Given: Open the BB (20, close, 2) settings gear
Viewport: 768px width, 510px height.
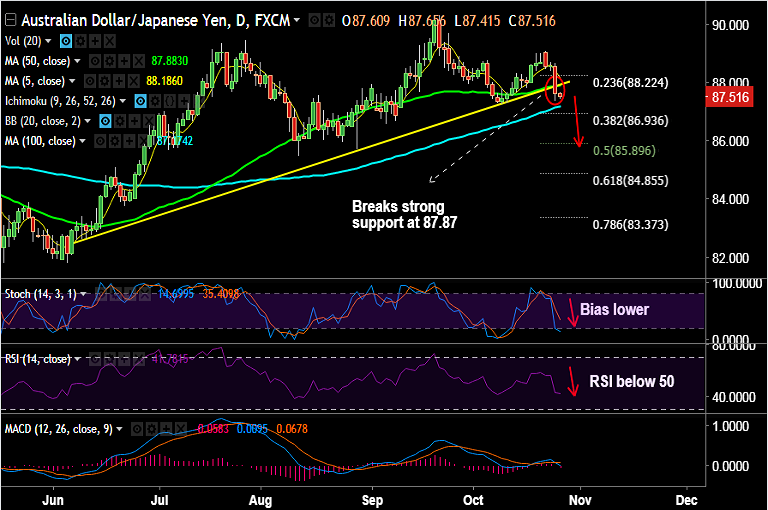Looking at the screenshot, I should pyautogui.click(x=120, y=121).
